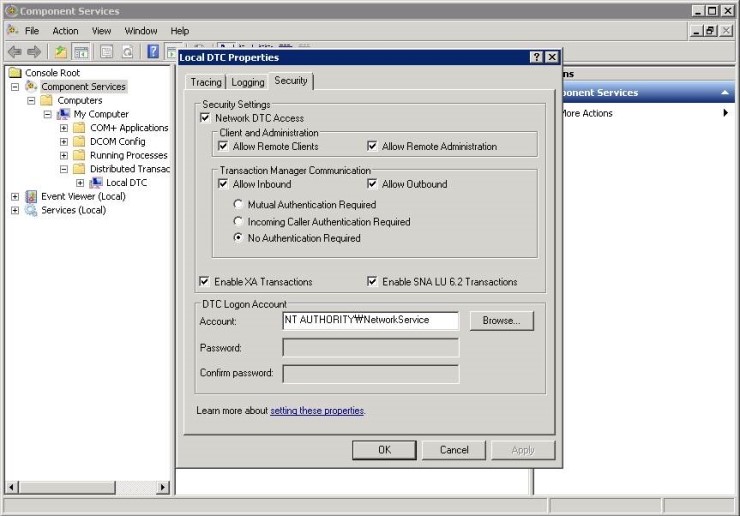Image resolution: width=740 pixels, height=516 pixels.
Task: Collapse the Actions pane section arrow
Action: (x=725, y=93)
